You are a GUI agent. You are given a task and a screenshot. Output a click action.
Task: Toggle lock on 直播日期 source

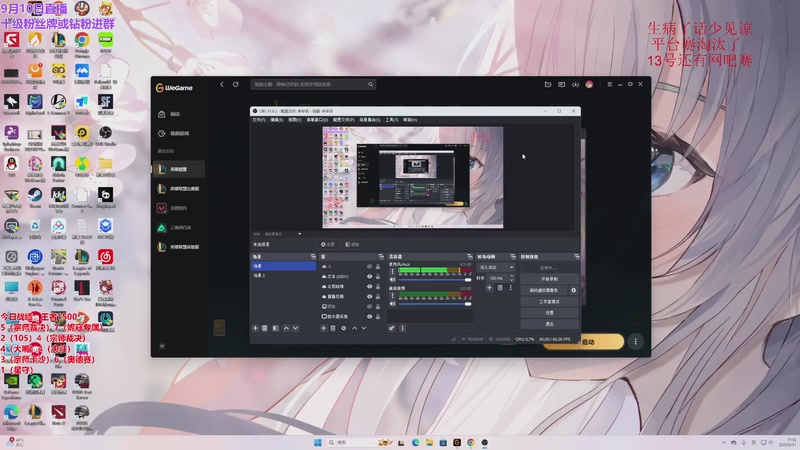(378, 296)
